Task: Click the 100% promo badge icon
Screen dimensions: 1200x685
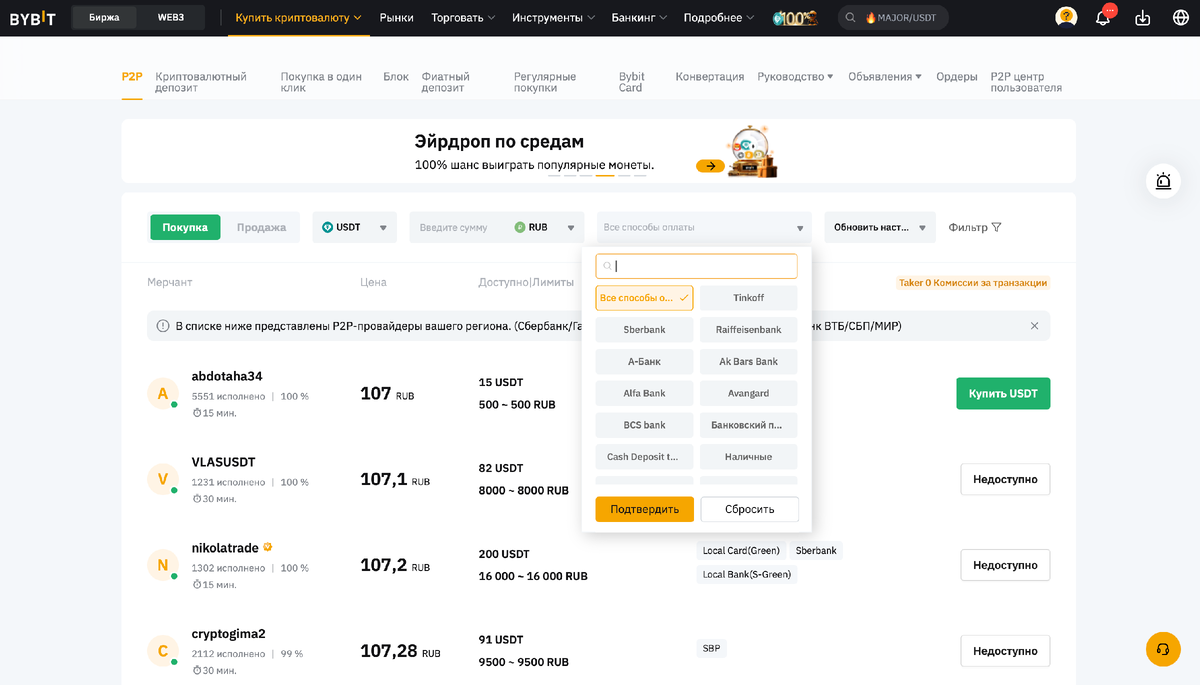Action: coord(795,18)
